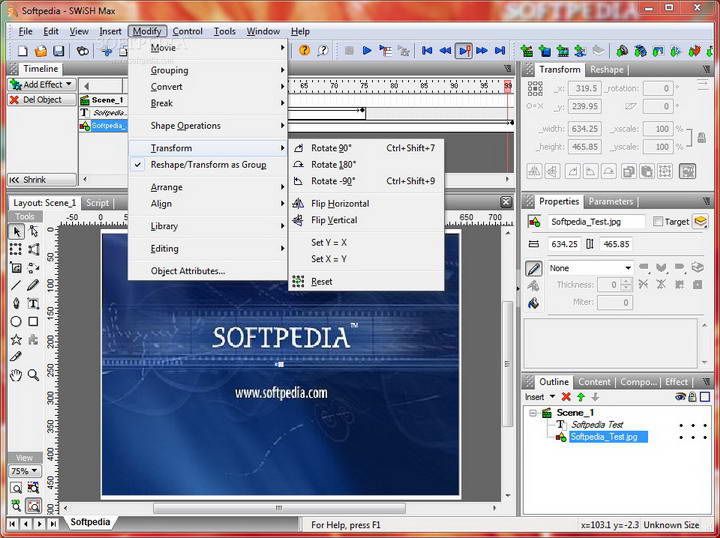Expand the Arrange submenu
720x538 pixels.
(x=208, y=187)
